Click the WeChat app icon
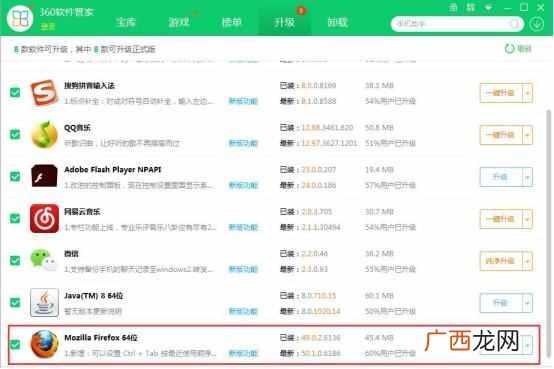This screenshot has width=554, height=369. tap(44, 260)
